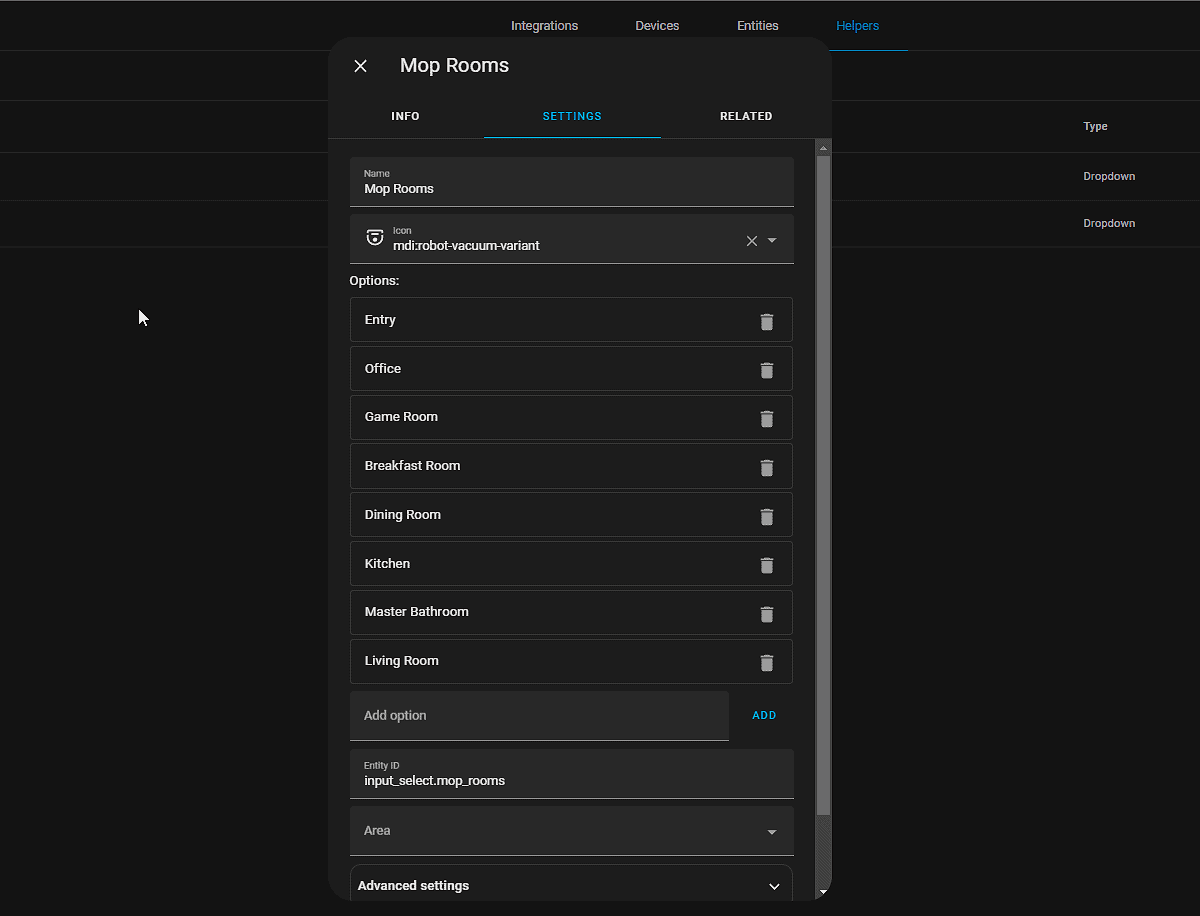1200x916 pixels.
Task: Select the Office option text
Action: (x=383, y=369)
